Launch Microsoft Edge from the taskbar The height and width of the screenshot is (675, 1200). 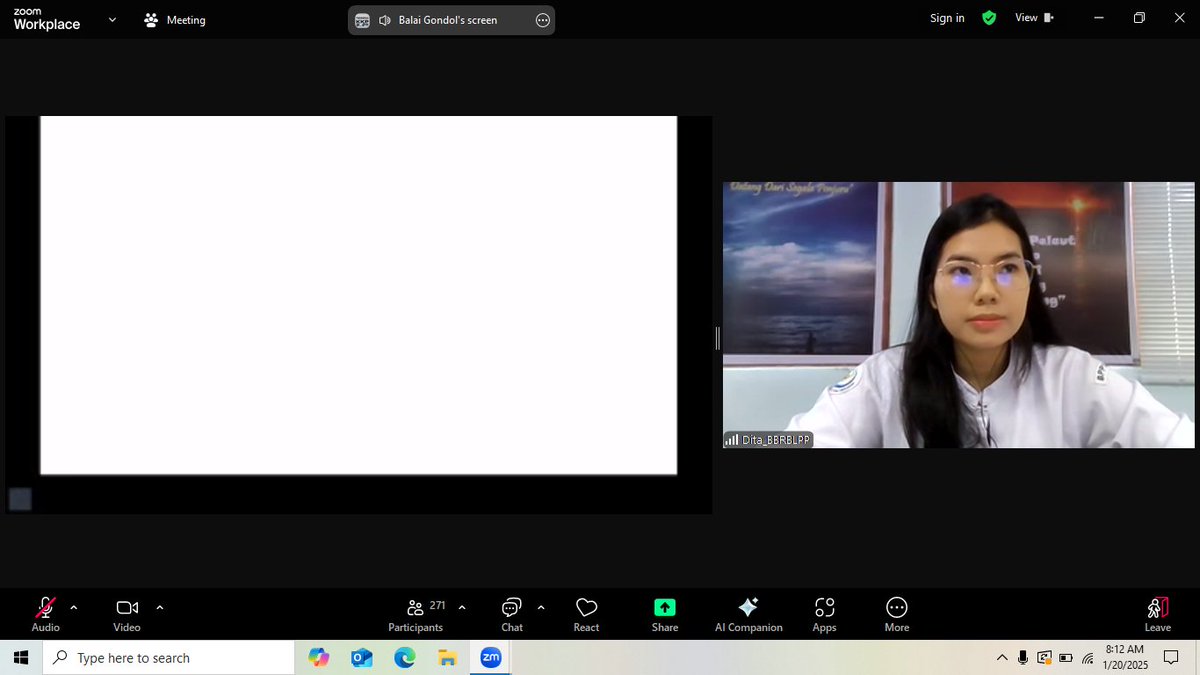coord(405,658)
